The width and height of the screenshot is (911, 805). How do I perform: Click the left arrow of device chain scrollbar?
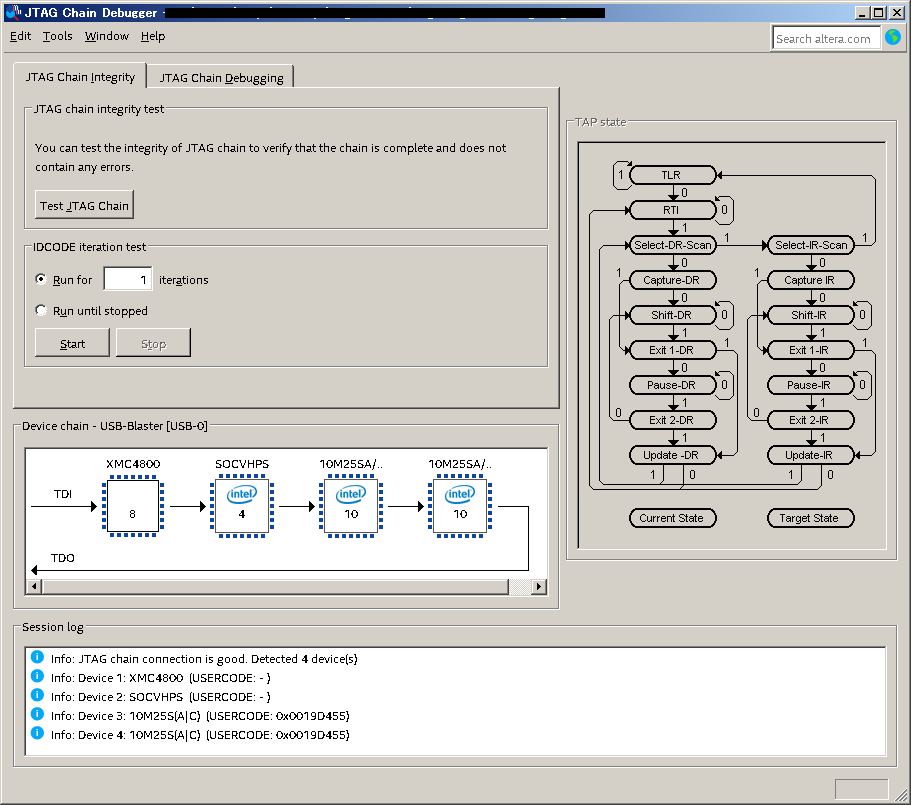coord(34,587)
